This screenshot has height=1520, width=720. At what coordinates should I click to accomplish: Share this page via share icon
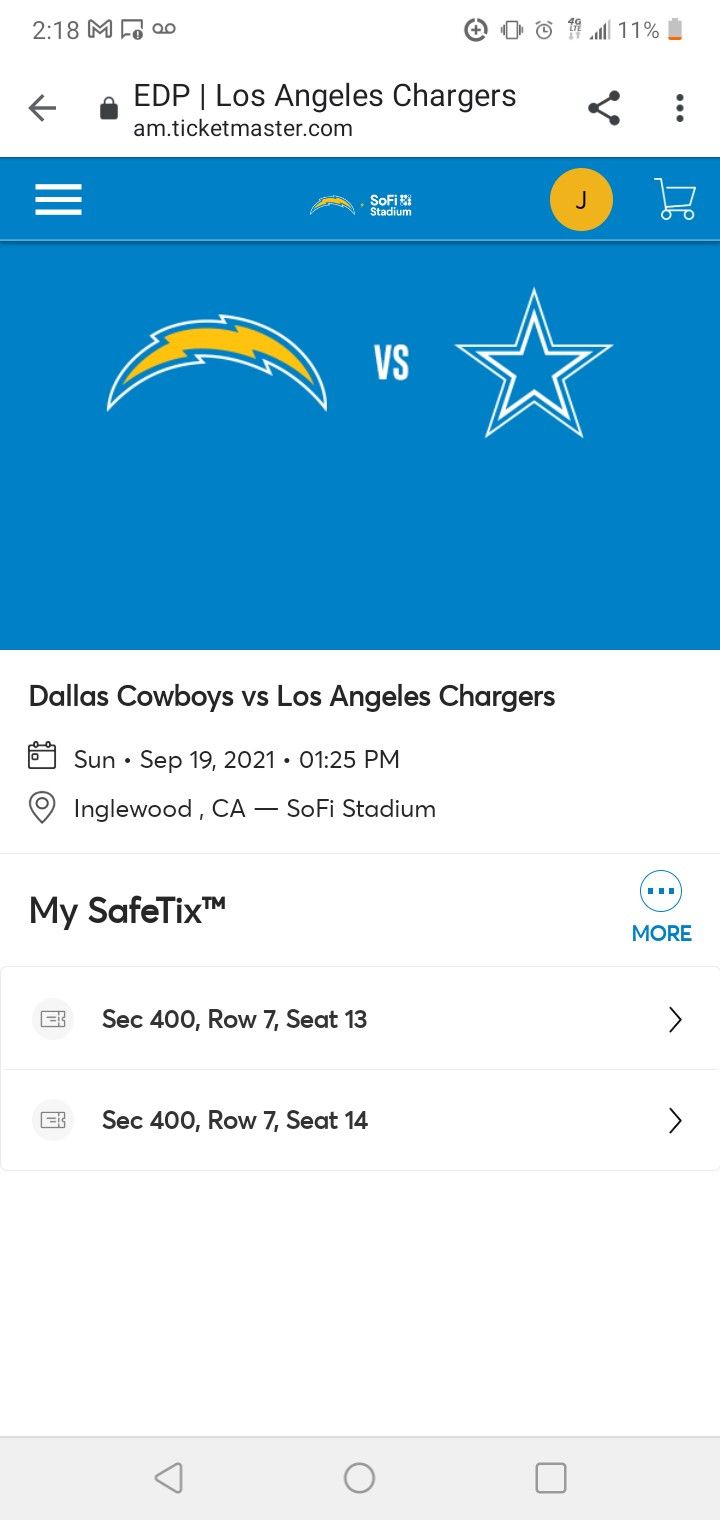(x=603, y=108)
